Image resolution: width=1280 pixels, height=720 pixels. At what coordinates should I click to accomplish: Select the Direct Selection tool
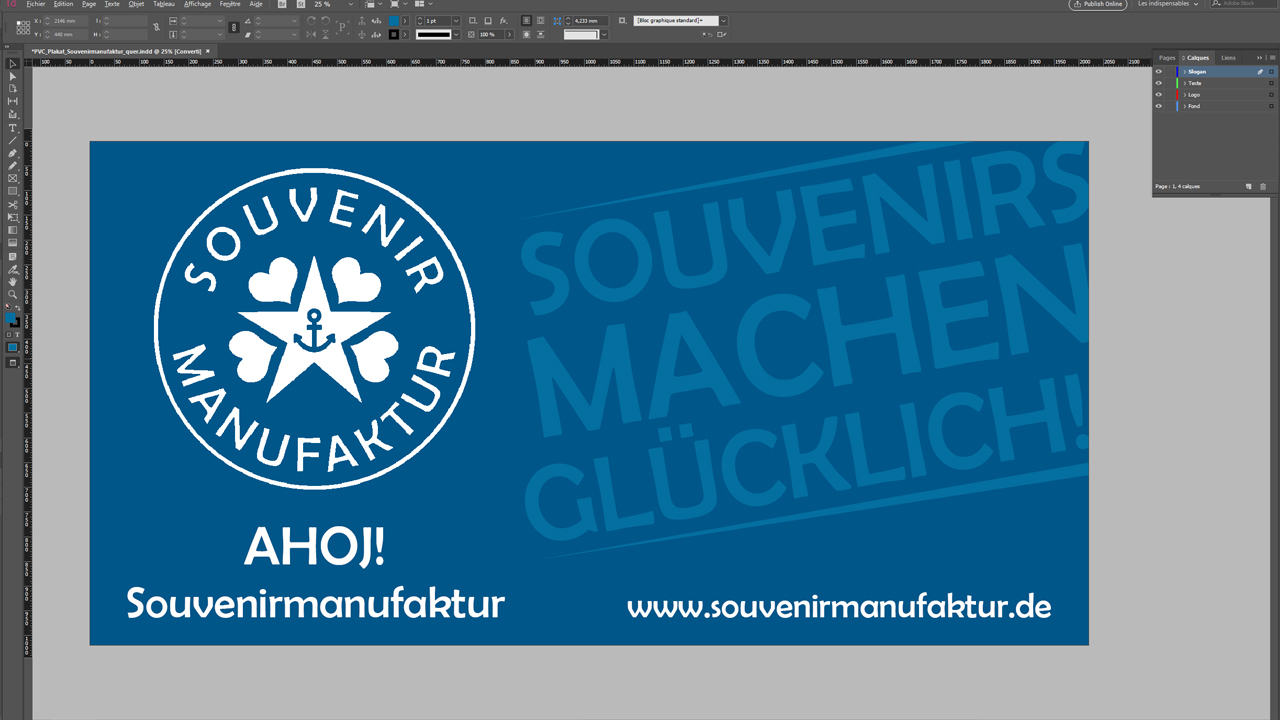tap(13, 76)
